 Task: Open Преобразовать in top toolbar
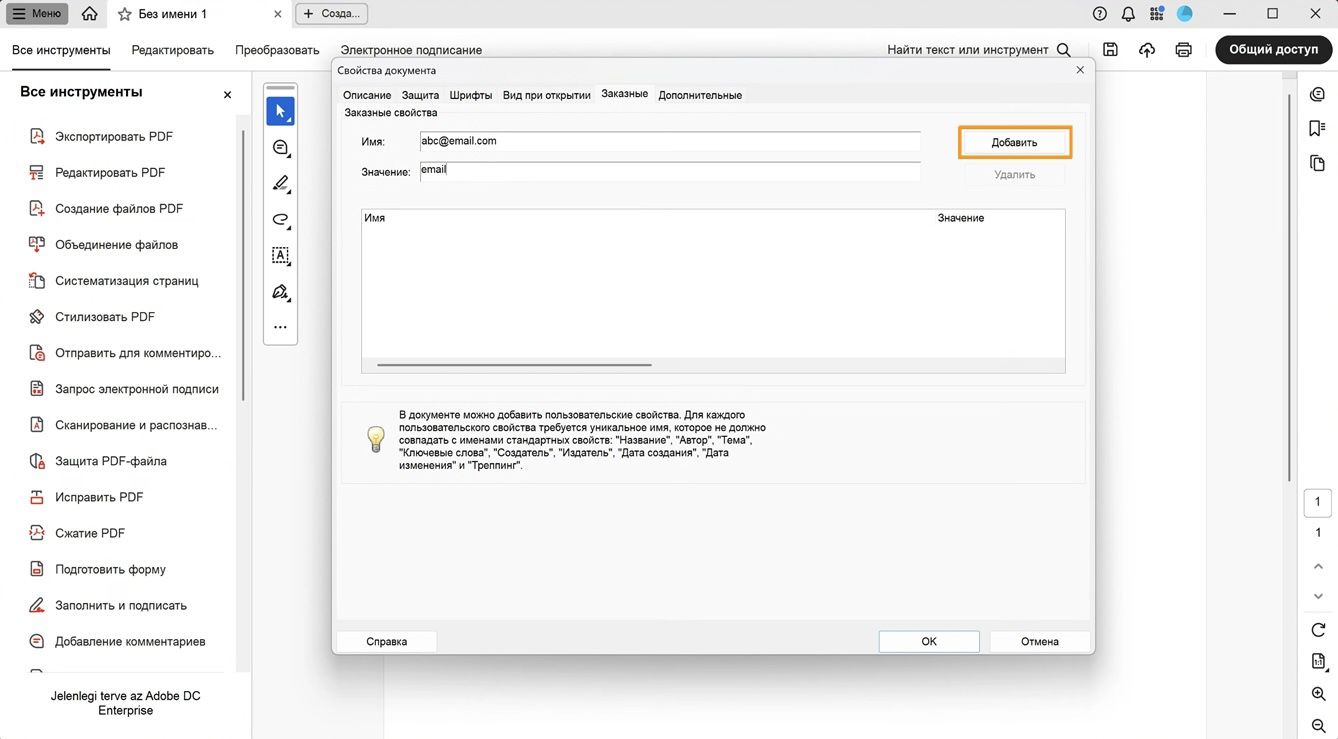click(x=277, y=50)
